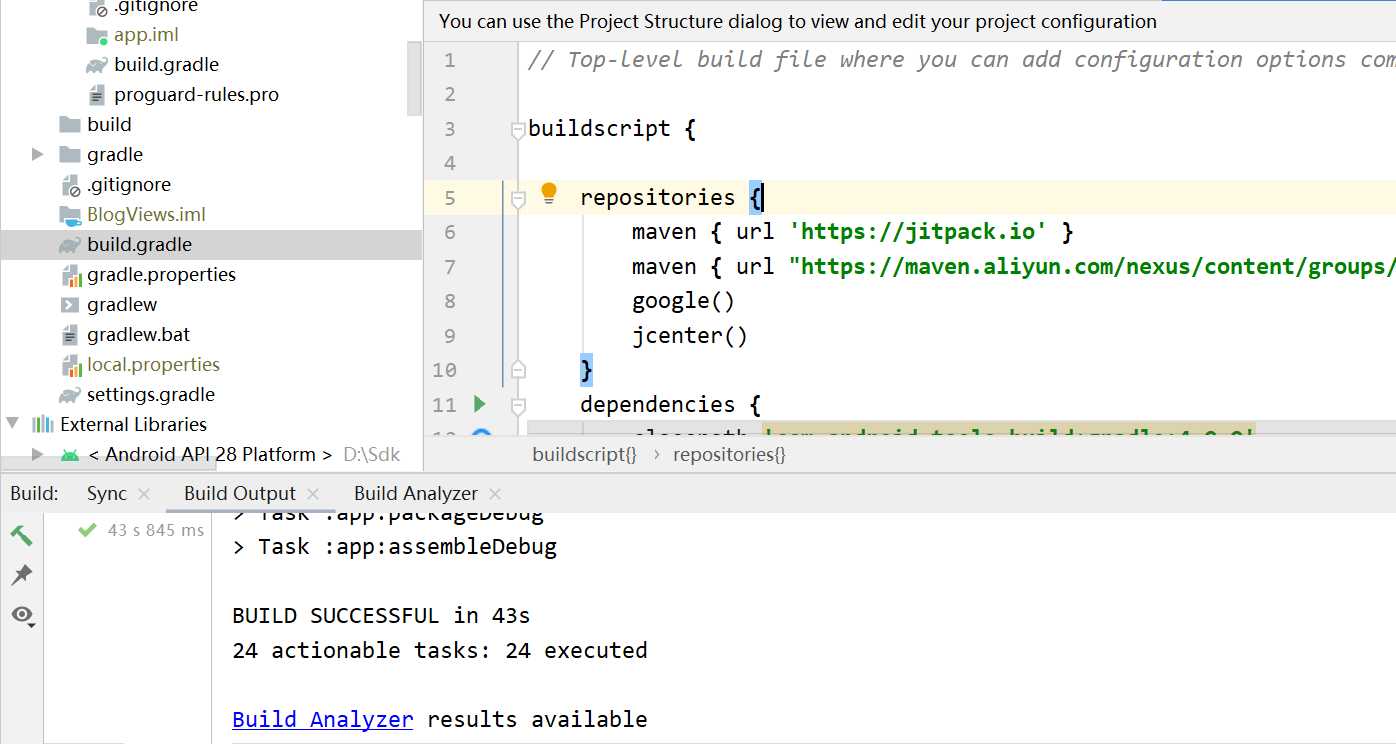Viewport: 1396px width, 744px height.
Task: Click line number 7 in the editor gutter
Action: 450,266
